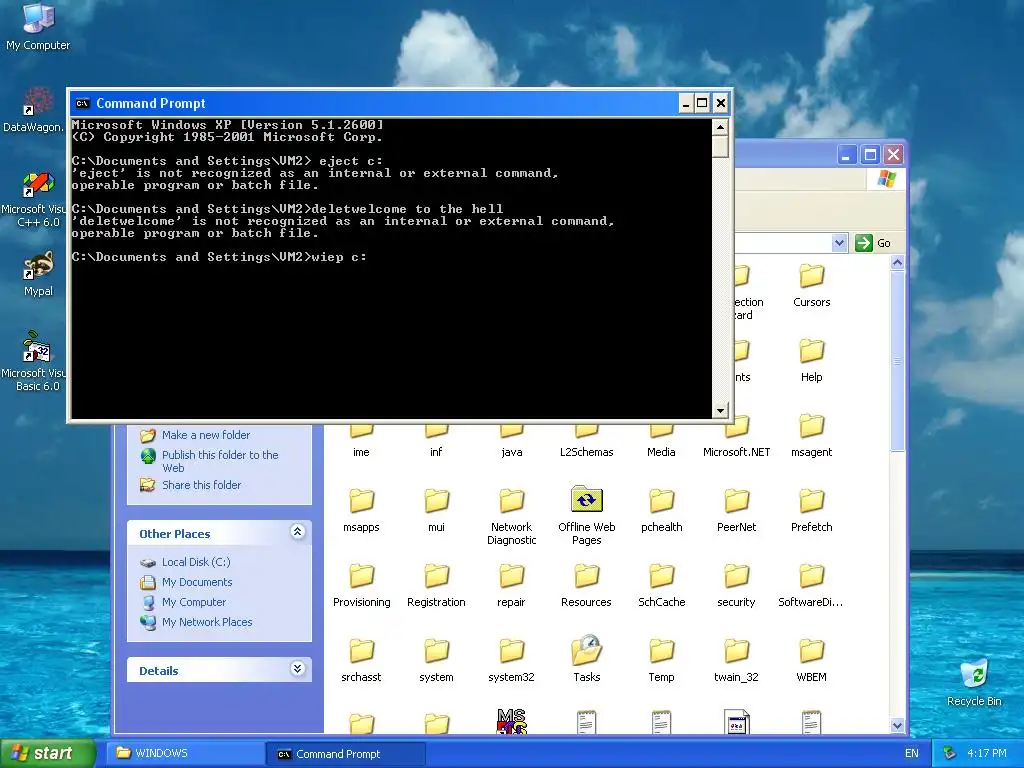Click Explorer window scroll down arrow
This screenshot has width=1024, height=768.
click(x=897, y=726)
